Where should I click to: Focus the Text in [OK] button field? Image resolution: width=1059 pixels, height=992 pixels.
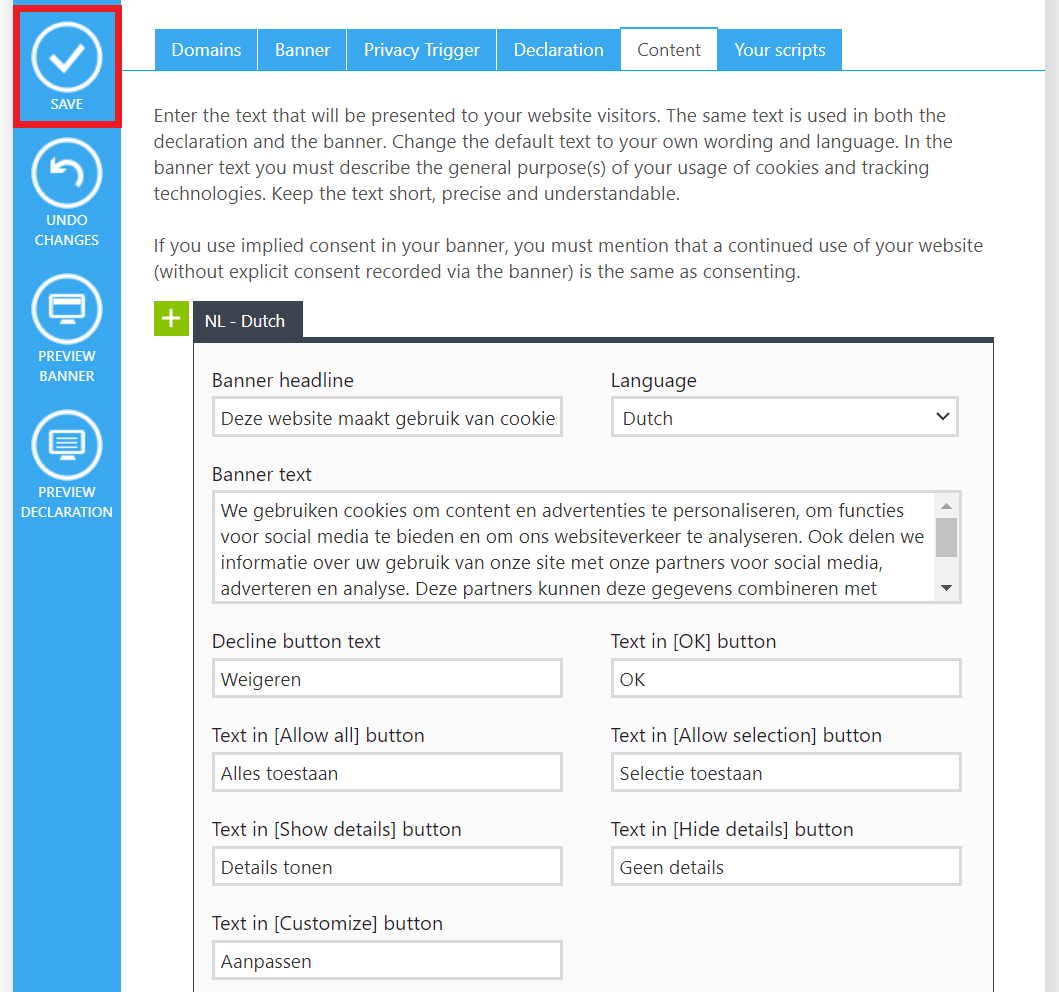pos(785,679)
